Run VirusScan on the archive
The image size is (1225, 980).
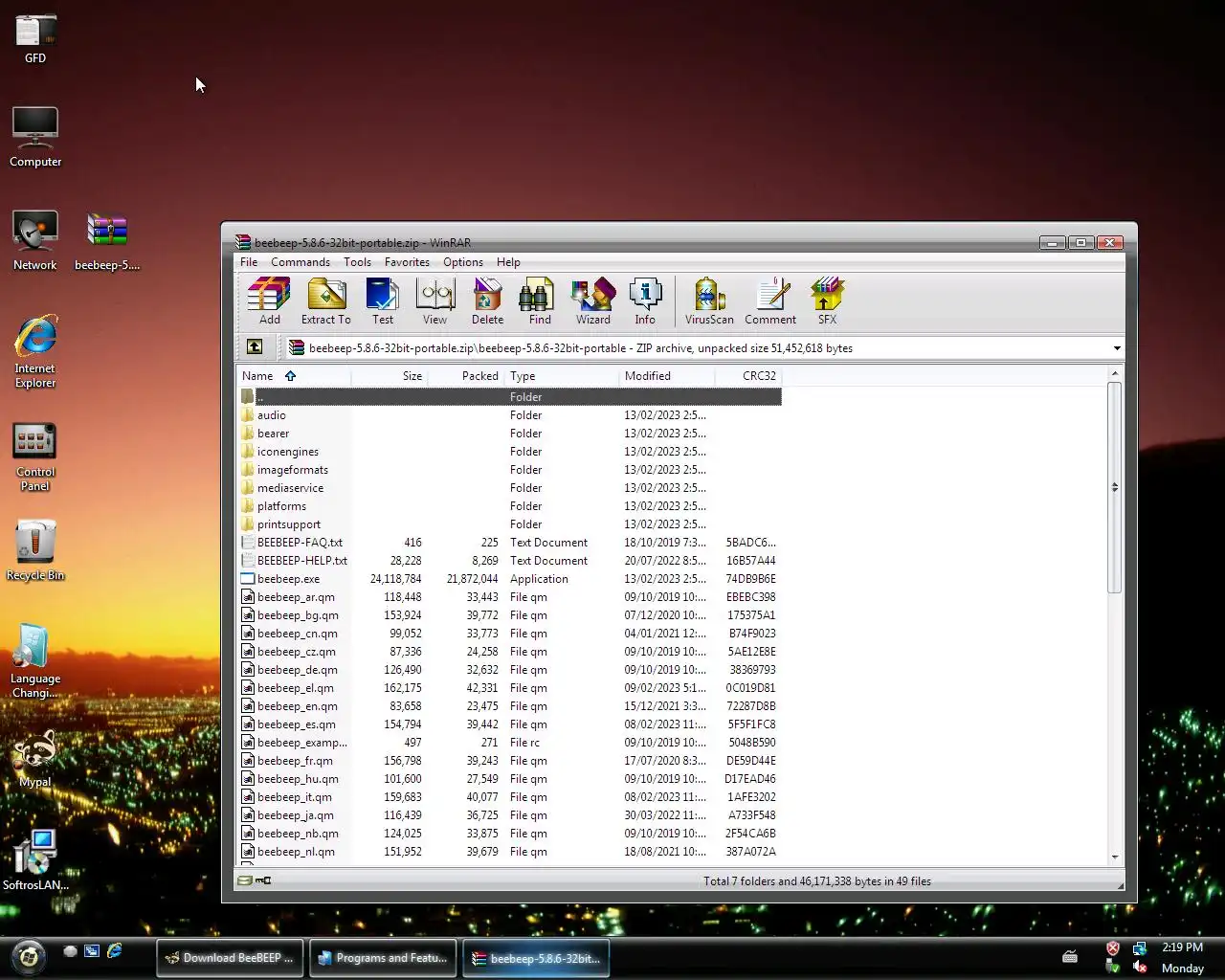(x=709, y=301)
